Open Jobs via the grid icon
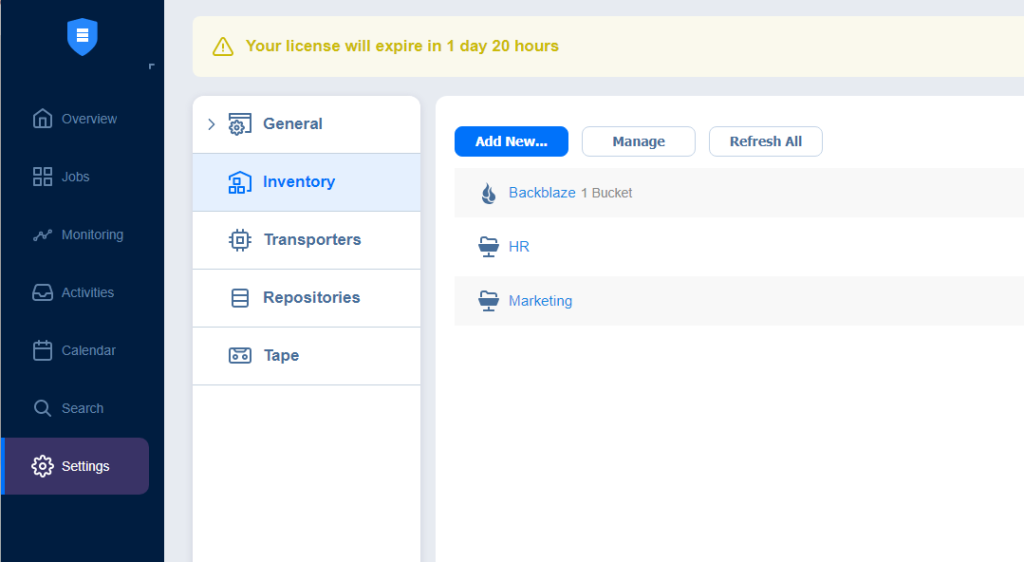 (x=42, y=177)
